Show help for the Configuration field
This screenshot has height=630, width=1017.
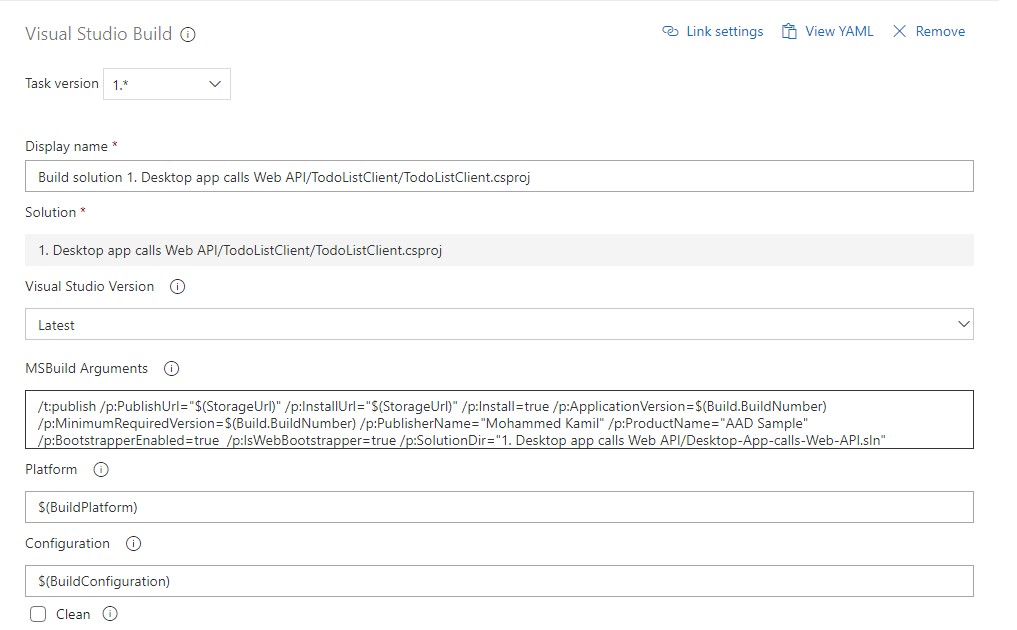133,544
